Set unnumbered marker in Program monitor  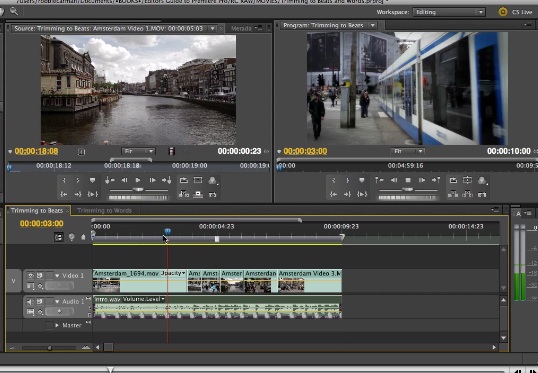pos(362,180)
